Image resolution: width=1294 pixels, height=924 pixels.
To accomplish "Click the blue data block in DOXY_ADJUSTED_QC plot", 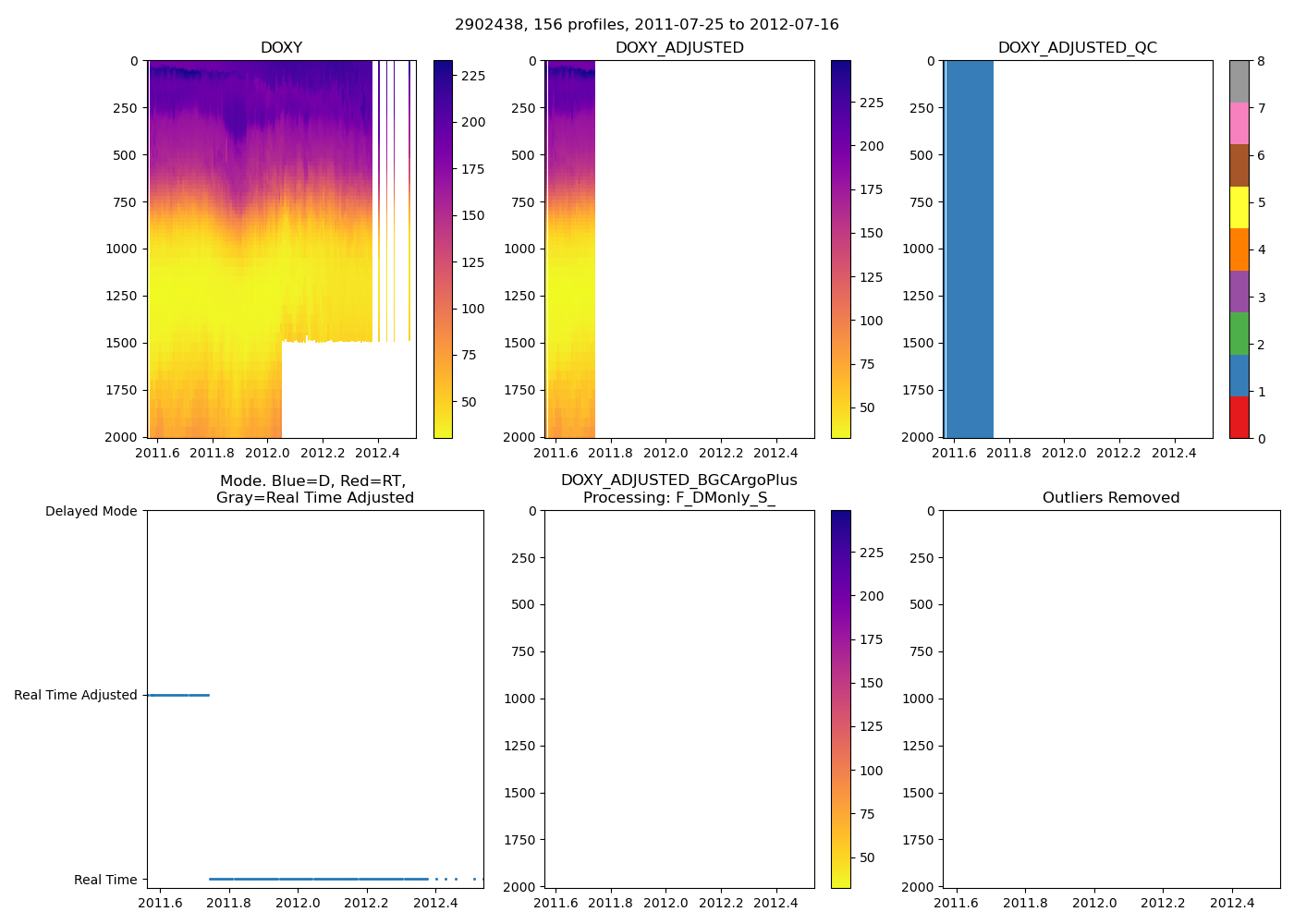I will pyautogui.click(x=970, y=249).
